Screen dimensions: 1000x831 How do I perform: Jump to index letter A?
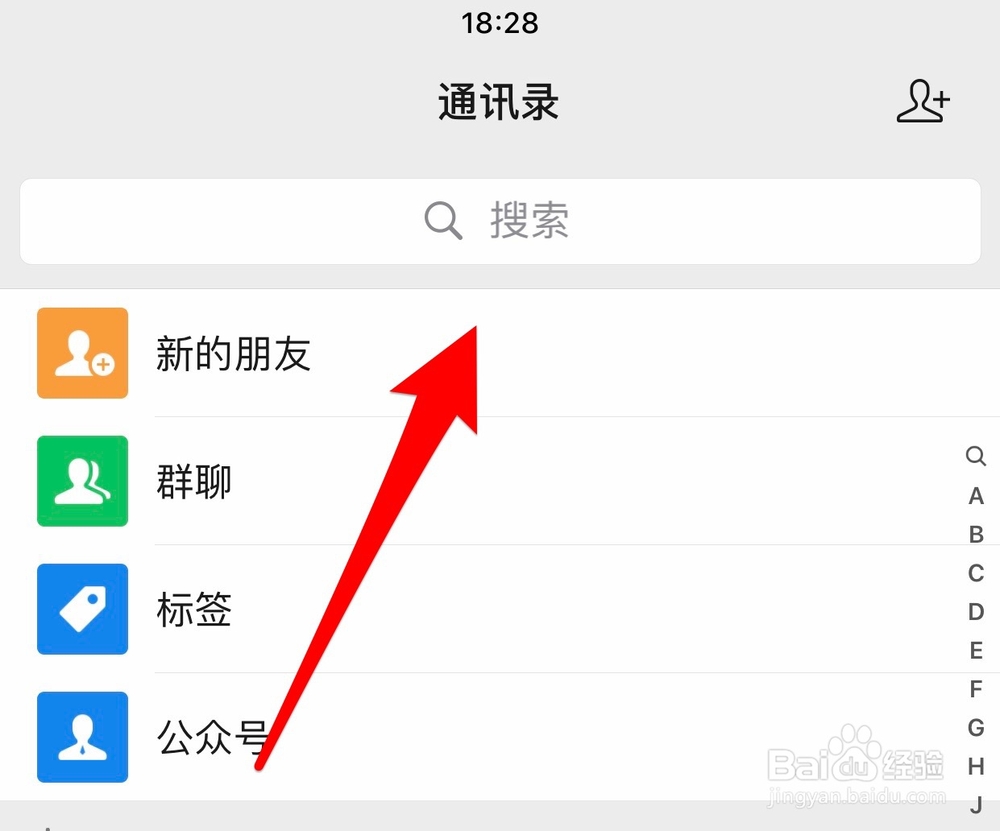pos(976,496)
